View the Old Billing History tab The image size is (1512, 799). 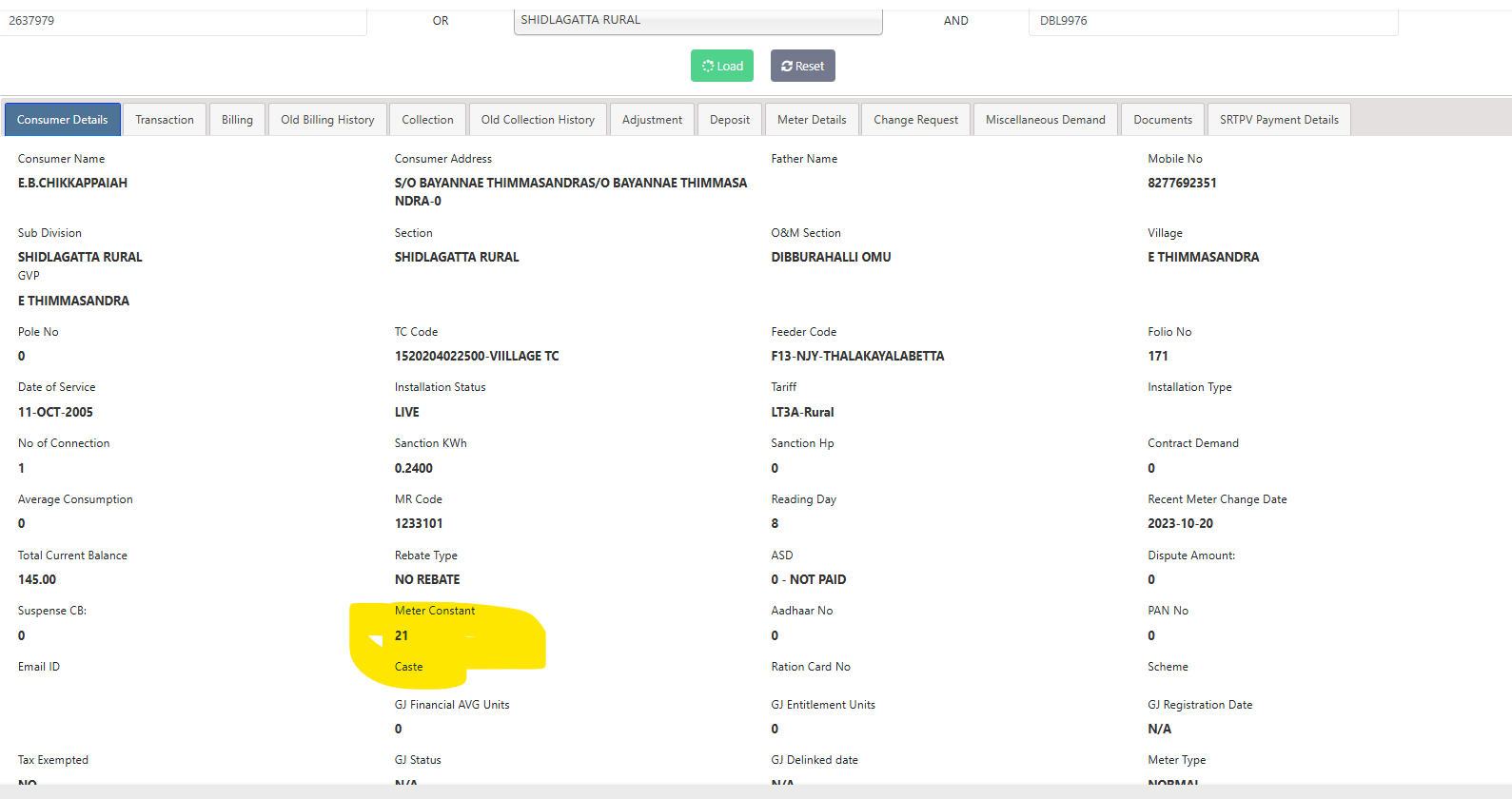click(327, 120)
